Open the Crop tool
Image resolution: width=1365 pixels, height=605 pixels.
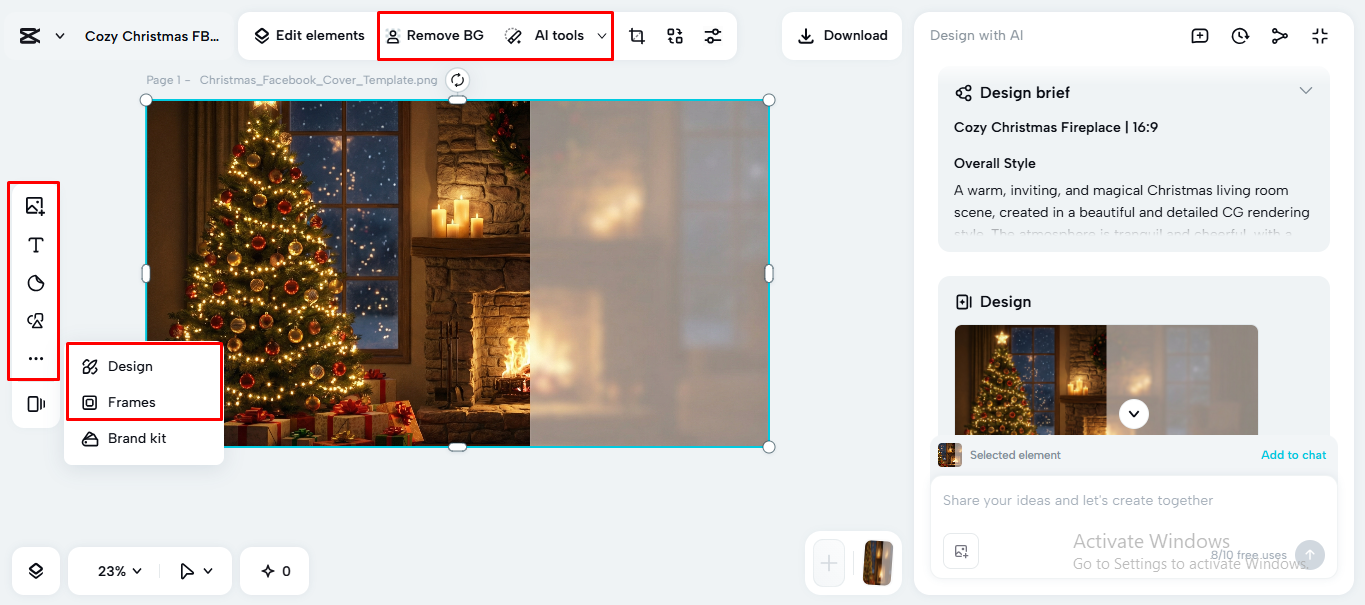point(637,35)
